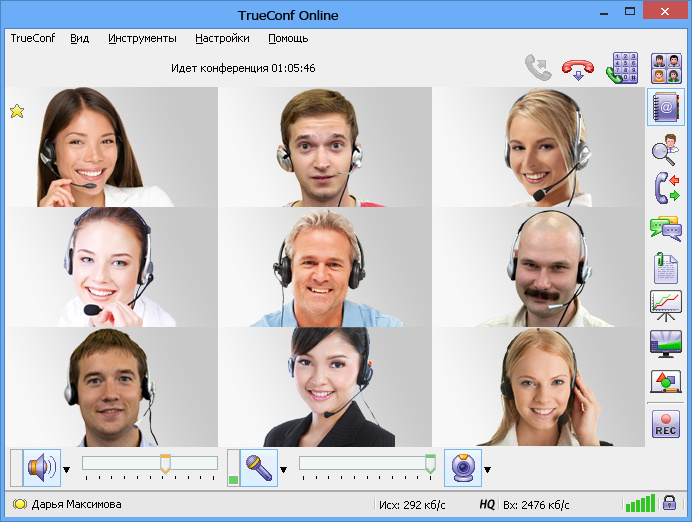Click the HQ quality indicator
The width and height of the screenshot is (692, 522).
487,504
